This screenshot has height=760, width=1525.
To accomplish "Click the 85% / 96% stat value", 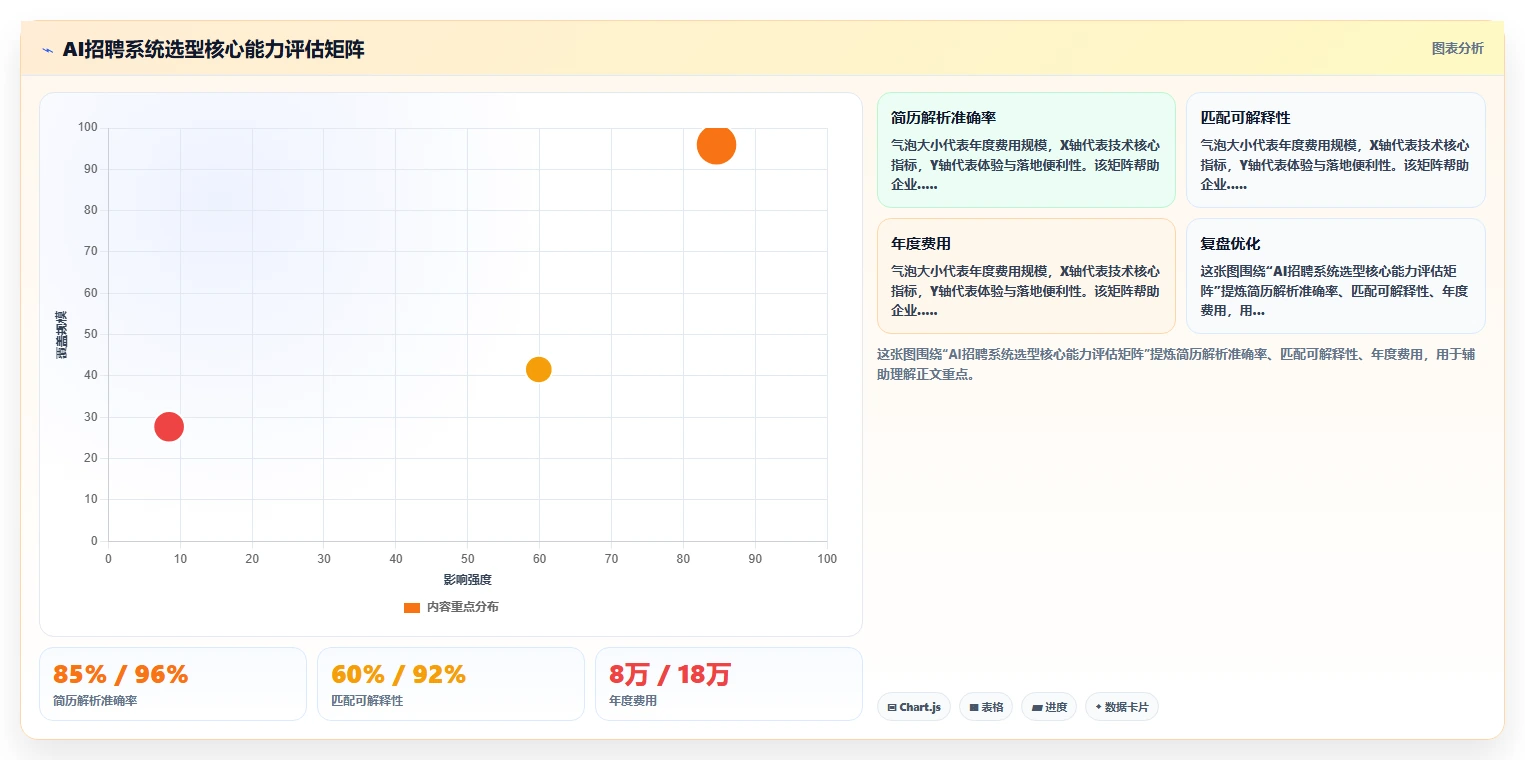I will (x=120, y=675).
